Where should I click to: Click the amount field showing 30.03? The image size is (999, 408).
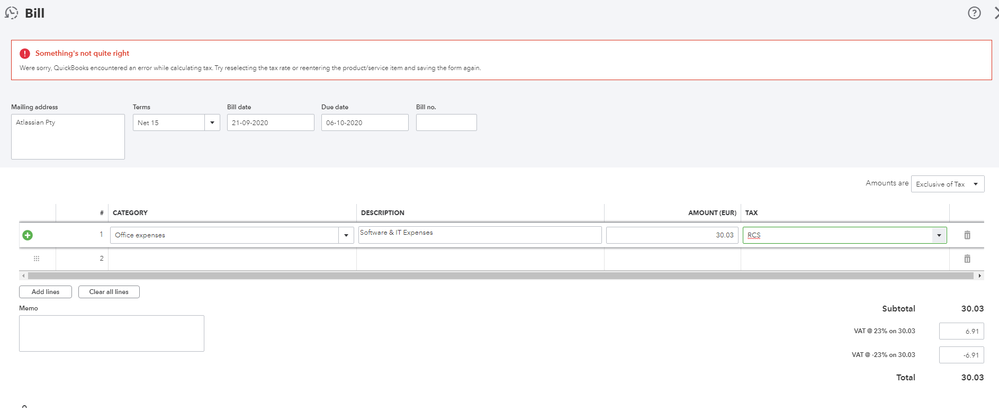672,235
